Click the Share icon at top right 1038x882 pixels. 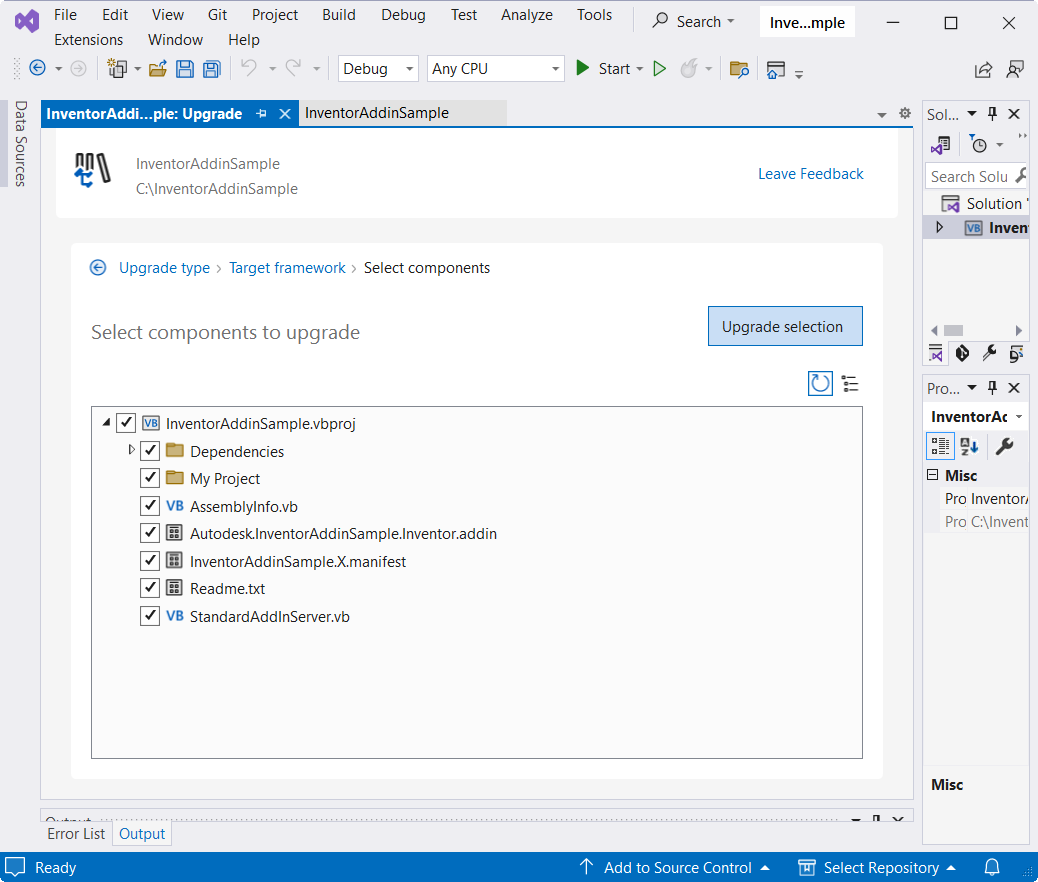(983, 69)
